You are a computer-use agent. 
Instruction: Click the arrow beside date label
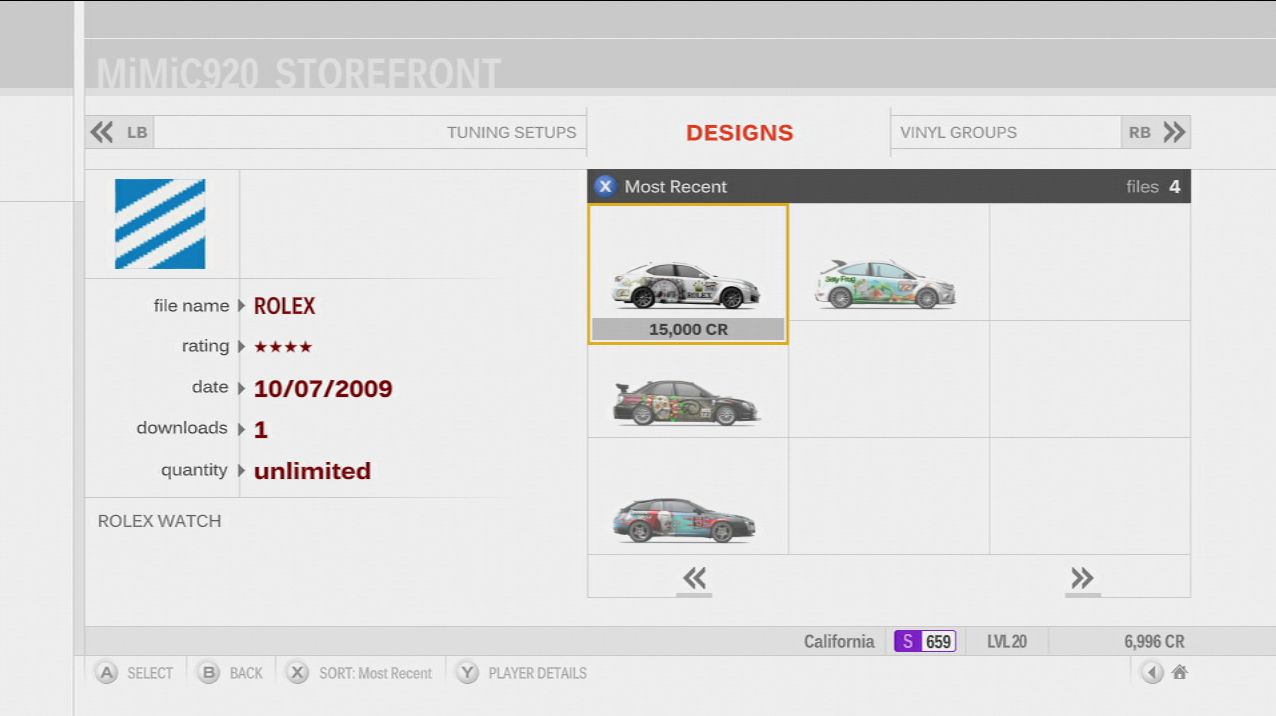tap(241, 388)
